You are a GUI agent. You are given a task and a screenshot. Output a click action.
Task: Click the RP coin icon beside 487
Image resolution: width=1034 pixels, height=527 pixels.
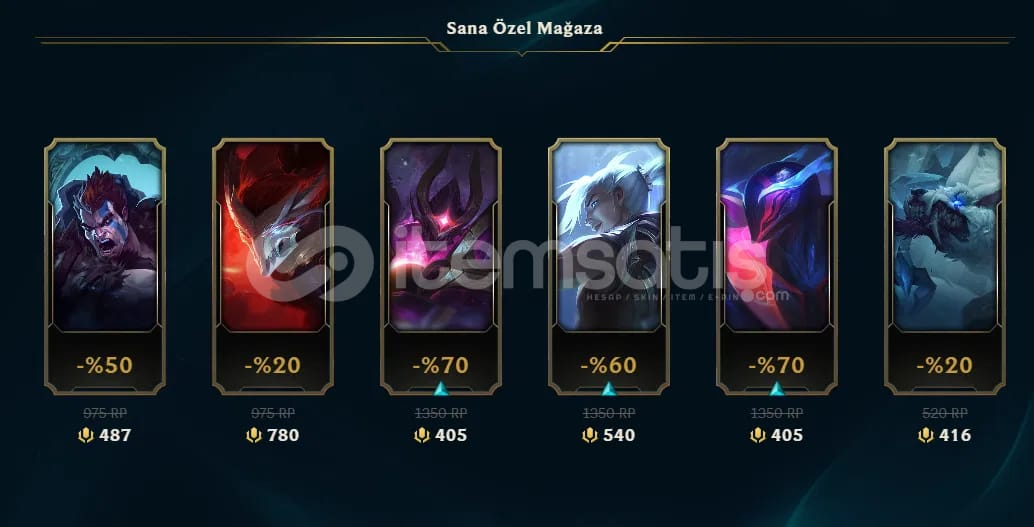click(86, 435)
